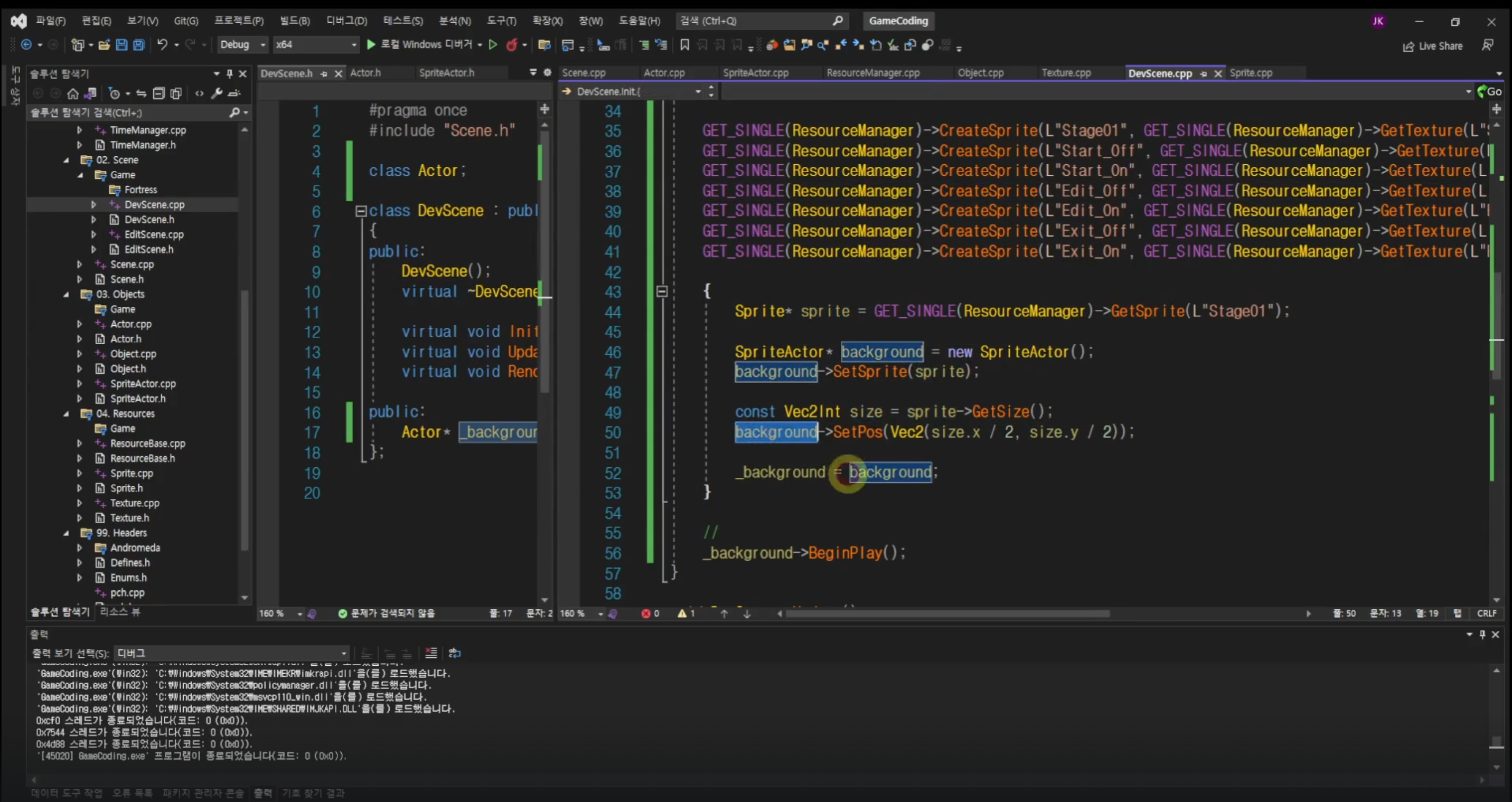Toggle a bookmark with the bookmark icon
This screenshot has width=1512, height=802.
tap(684, 44)
